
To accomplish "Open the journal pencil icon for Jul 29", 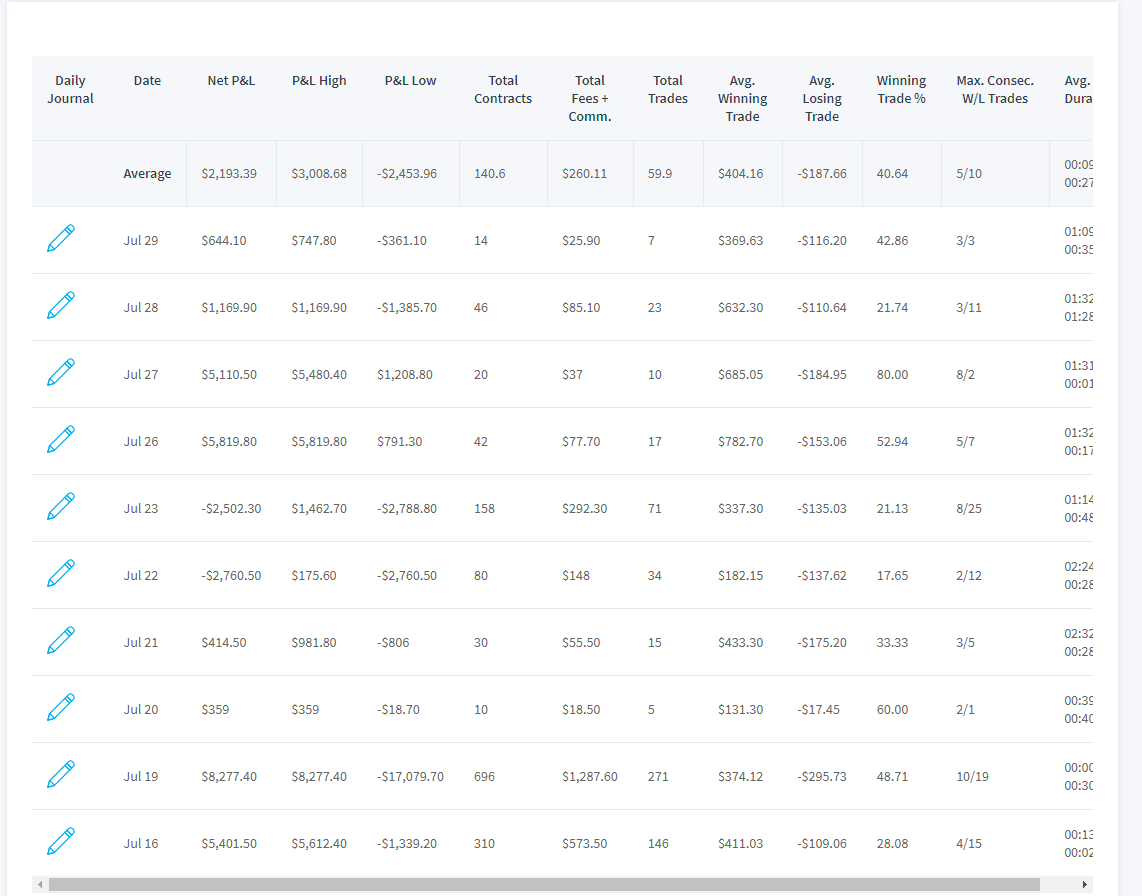I will click(x=61, y=238).
